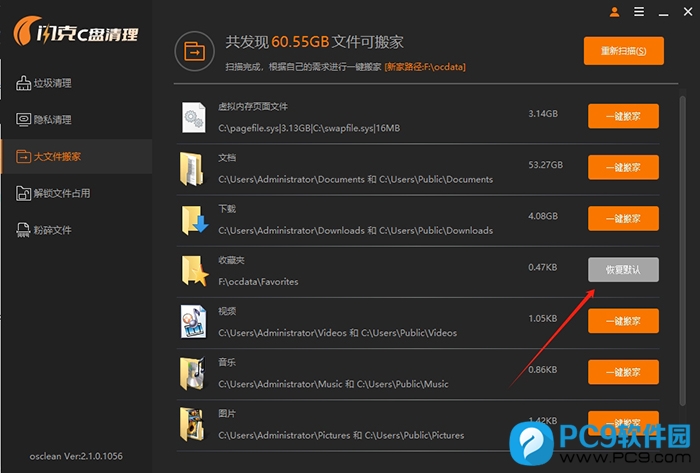
Task: Click the 音乐 folder icon
Action: [192, 373]
